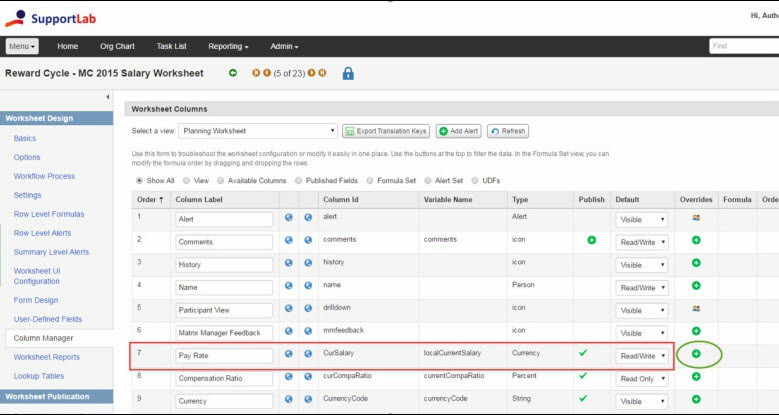Select the UDFs radio button
The height and width of the screenshot is (415, 779).
474,180
